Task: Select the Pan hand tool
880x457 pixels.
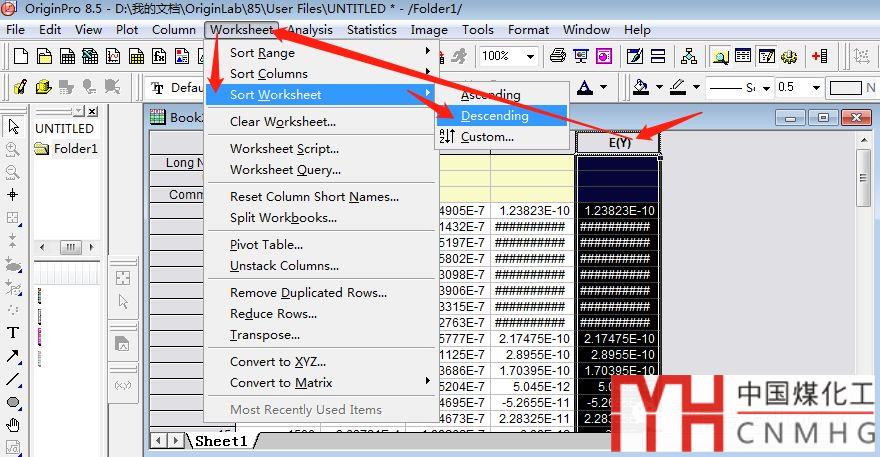Action: (13, 426)
